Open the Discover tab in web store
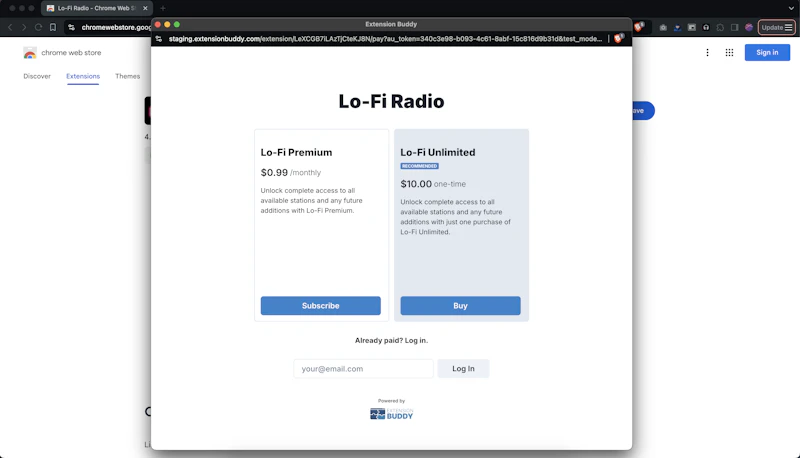 click(x=37, y=76)
